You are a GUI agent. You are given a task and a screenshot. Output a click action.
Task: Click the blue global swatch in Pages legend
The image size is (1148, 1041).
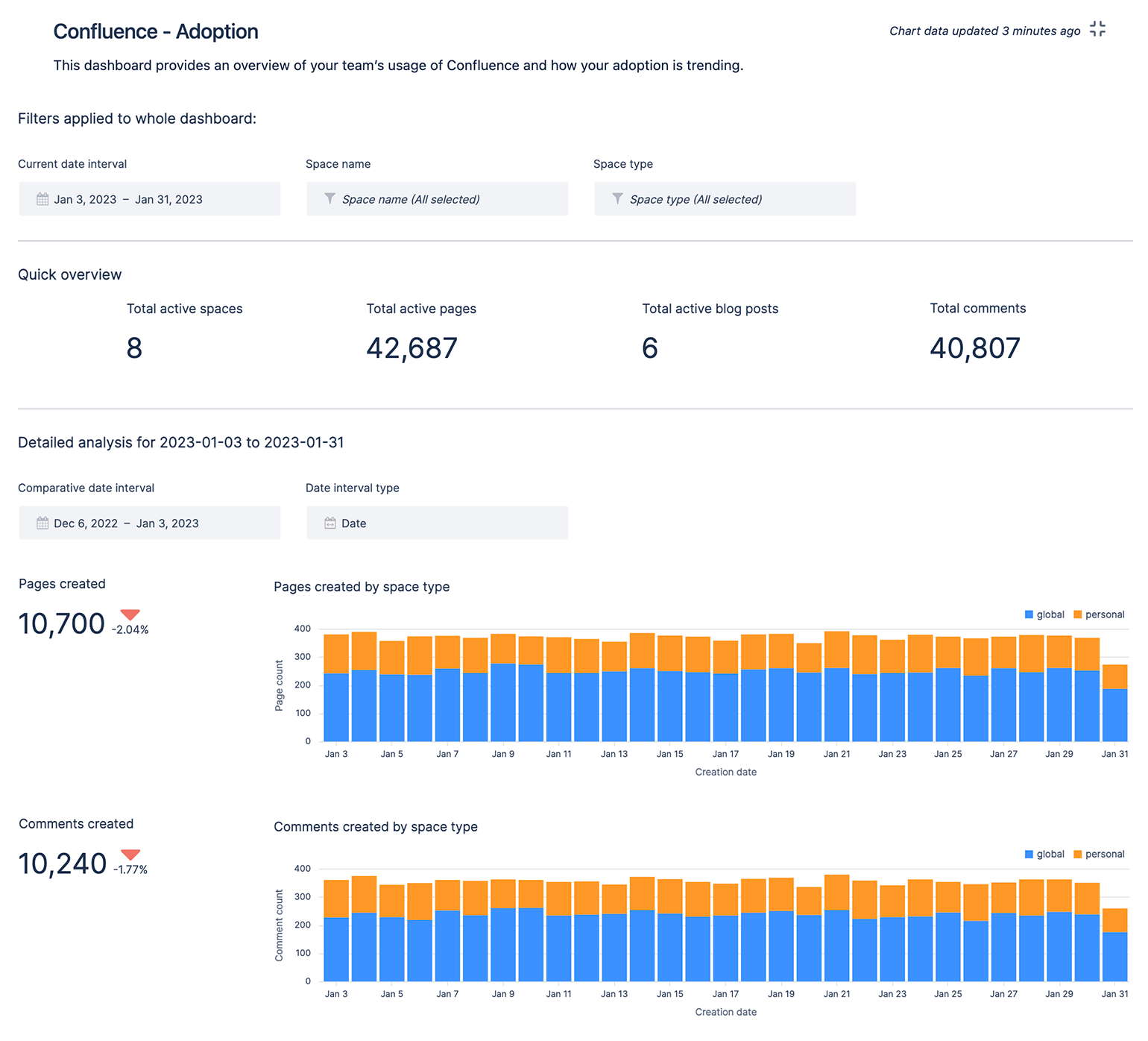click(x=1029, y=614)
